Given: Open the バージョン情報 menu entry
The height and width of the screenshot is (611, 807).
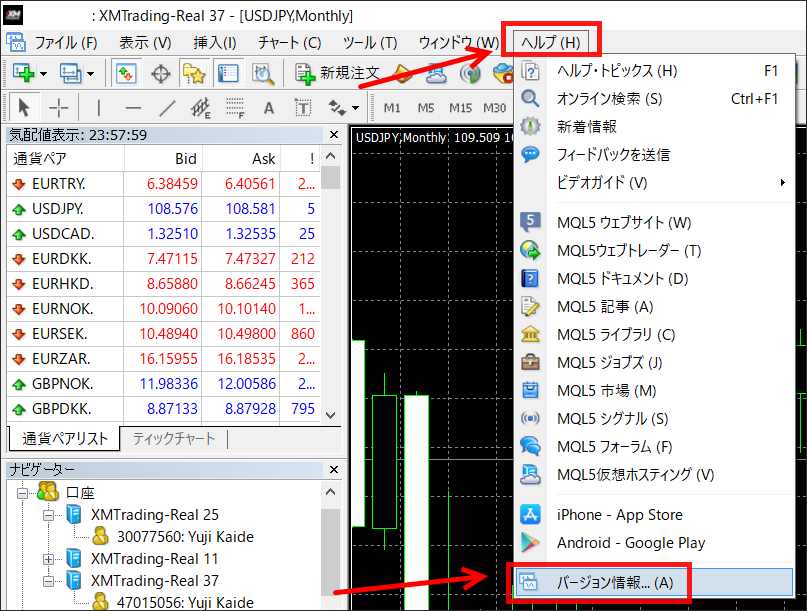Looking at the screenshot, I should coord(614,582).
